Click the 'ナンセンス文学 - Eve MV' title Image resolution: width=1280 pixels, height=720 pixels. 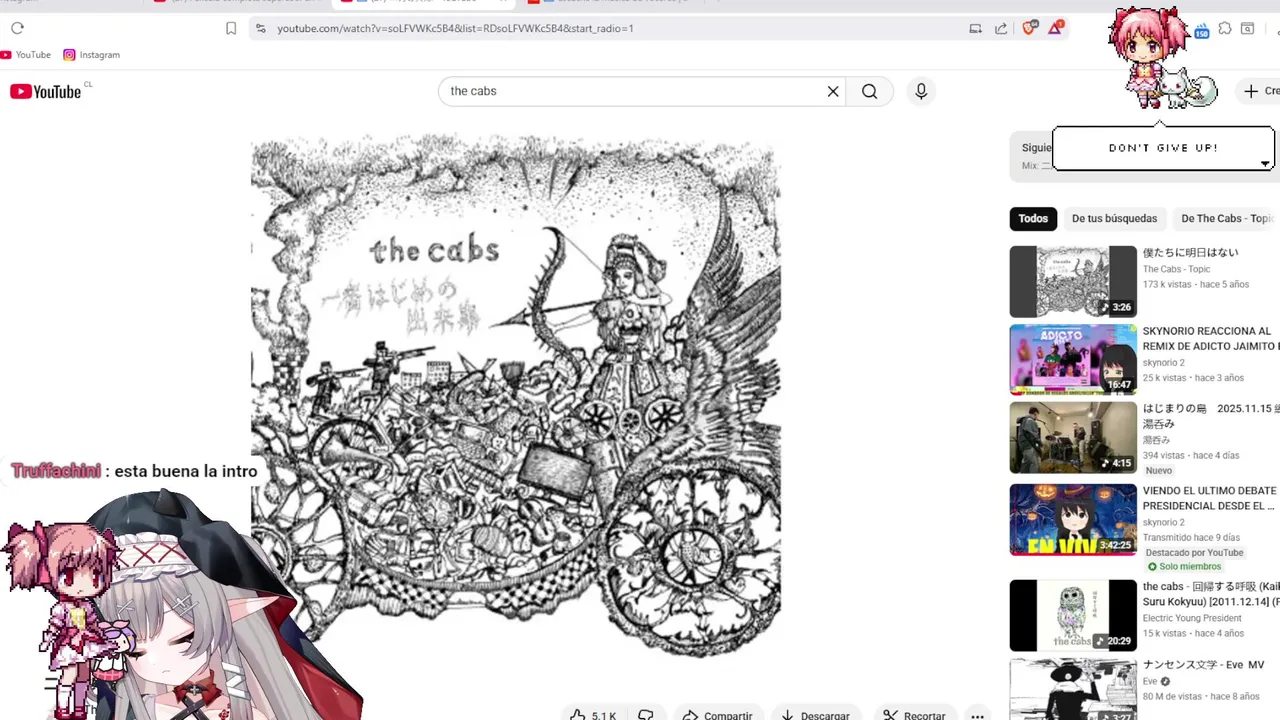point(1203,665)
